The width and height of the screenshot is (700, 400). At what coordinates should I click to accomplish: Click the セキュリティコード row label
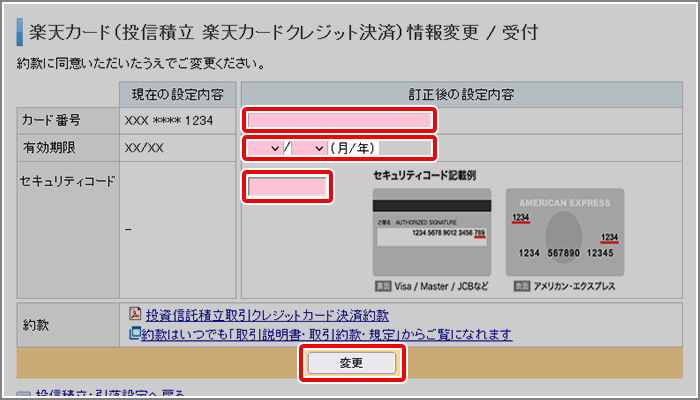pyautogui.click(x=67, y=181)
